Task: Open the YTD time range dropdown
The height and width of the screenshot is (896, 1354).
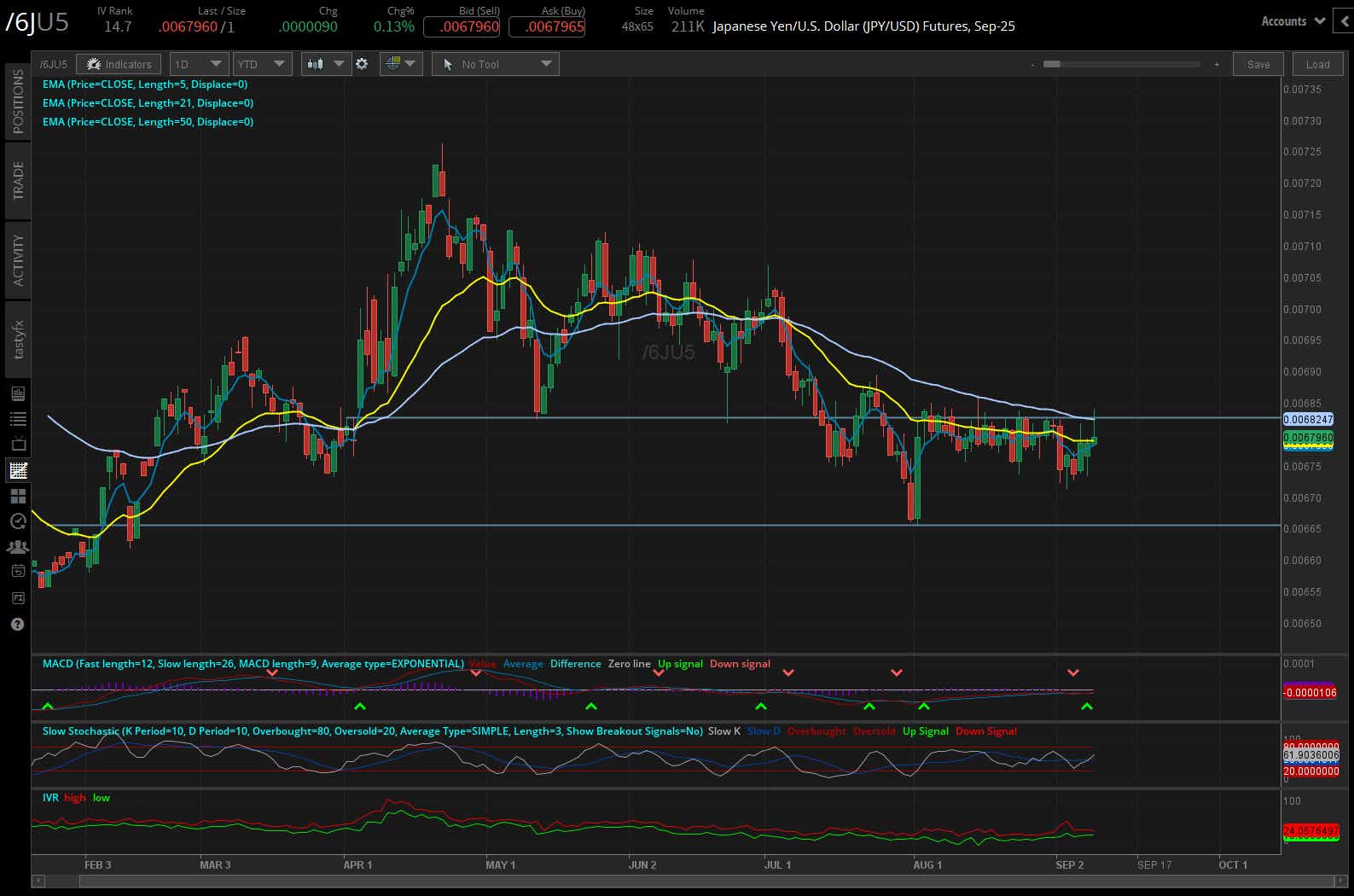Action: [x=262, y=64]
